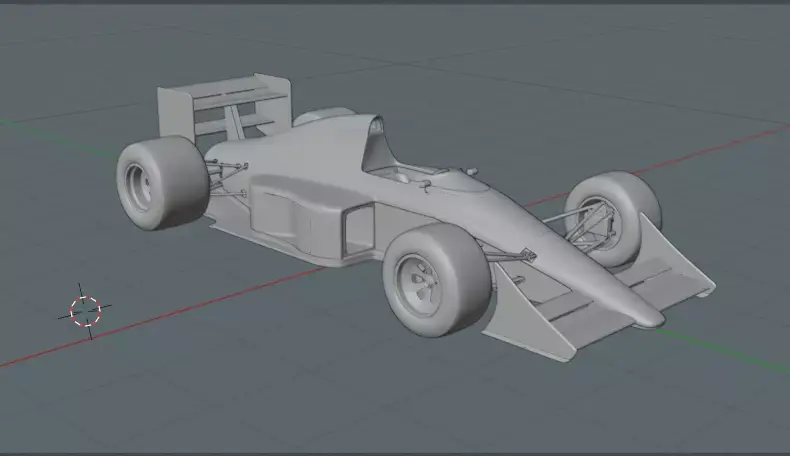The image size is (790, 456).
Task: Select the front tire nearest the camera
Action: click(436, 281)
